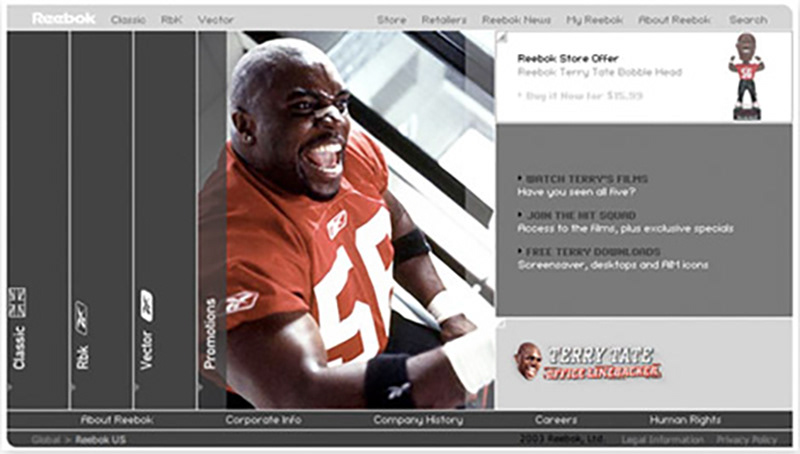This screenshot has height=454, width=800.
Task: Open the Watch Terry's Films link
Action: [586, 179]
